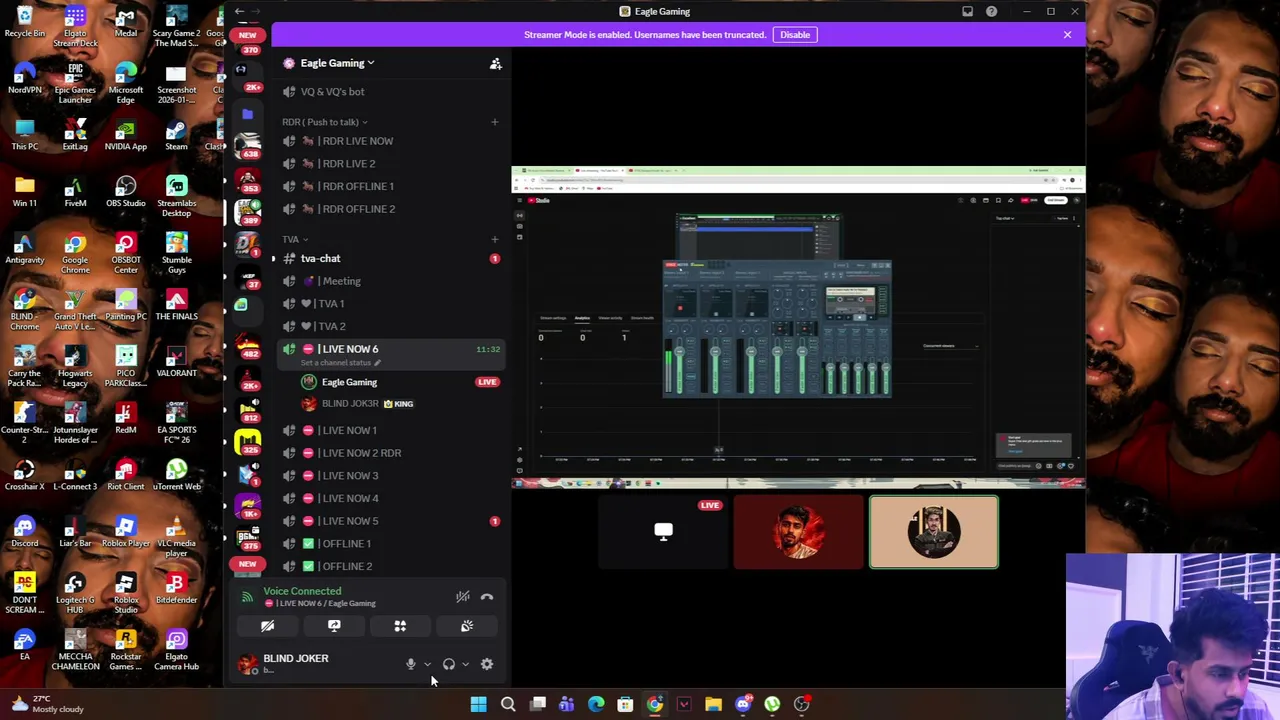
Task: Select the LIVE NOW 6 voice channel
Action: pos(391,349)
